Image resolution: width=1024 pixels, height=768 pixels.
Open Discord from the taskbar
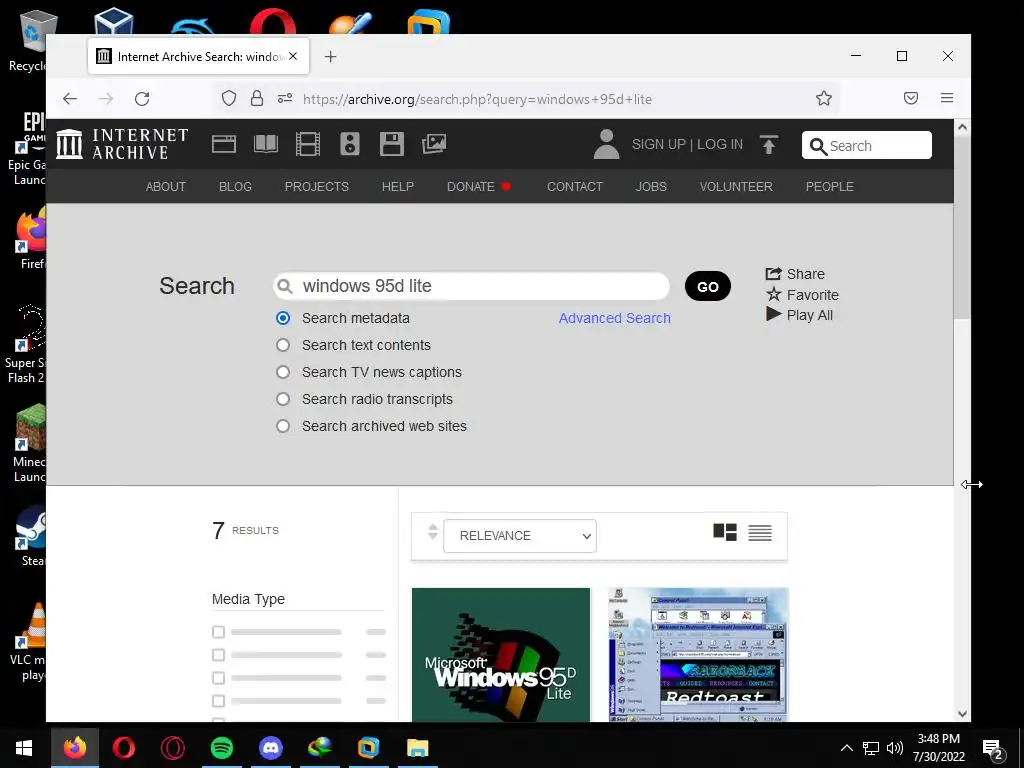pyautogui.click(x=270, y=748)
